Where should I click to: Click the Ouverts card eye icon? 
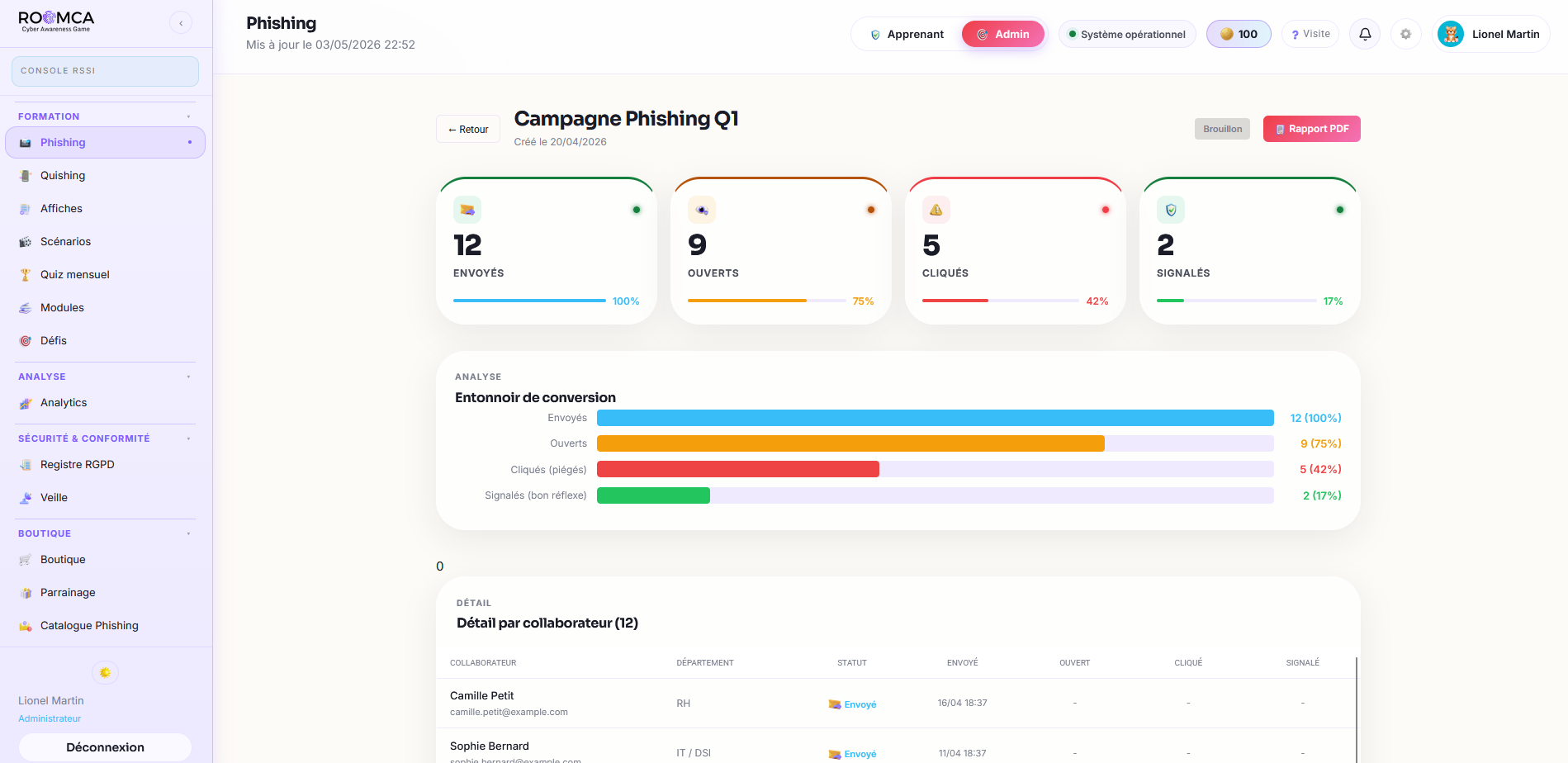pos(702,210)
